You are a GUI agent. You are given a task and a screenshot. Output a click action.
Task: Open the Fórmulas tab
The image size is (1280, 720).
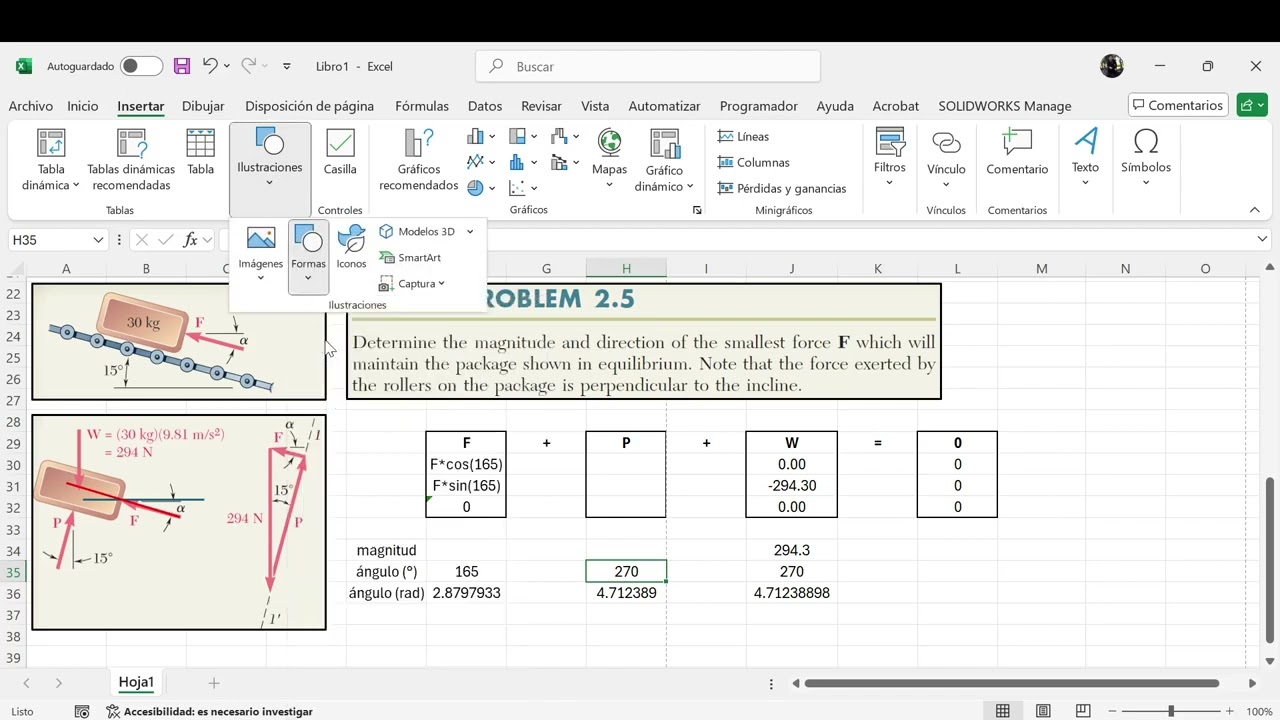[x=422, y=106]
